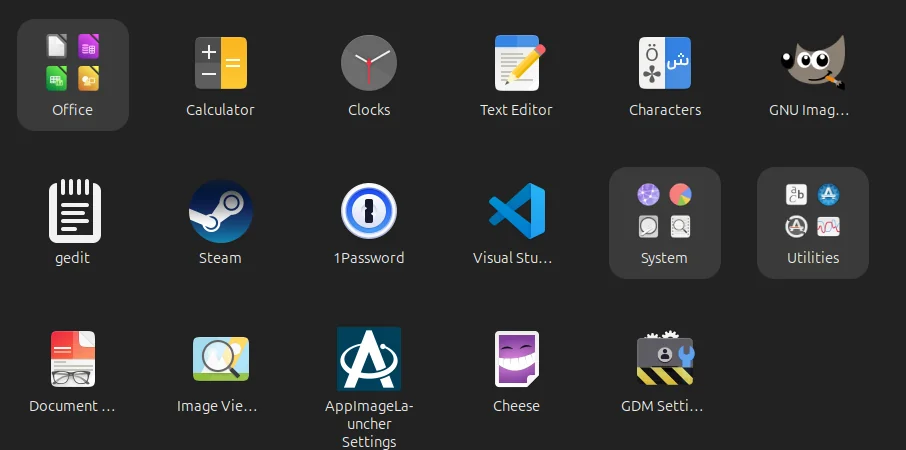
Task: Launch Steam from the app grid
Action: click(x=220, y=212)
